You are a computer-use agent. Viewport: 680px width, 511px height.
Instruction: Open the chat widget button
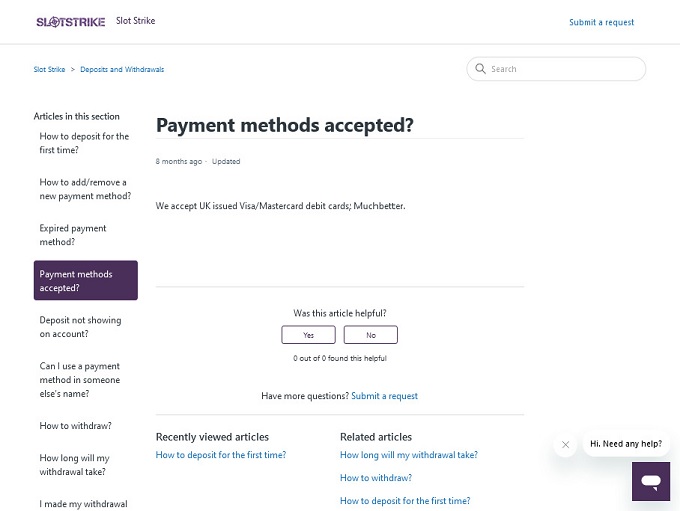pyautogui.click(x=650, y=481)
